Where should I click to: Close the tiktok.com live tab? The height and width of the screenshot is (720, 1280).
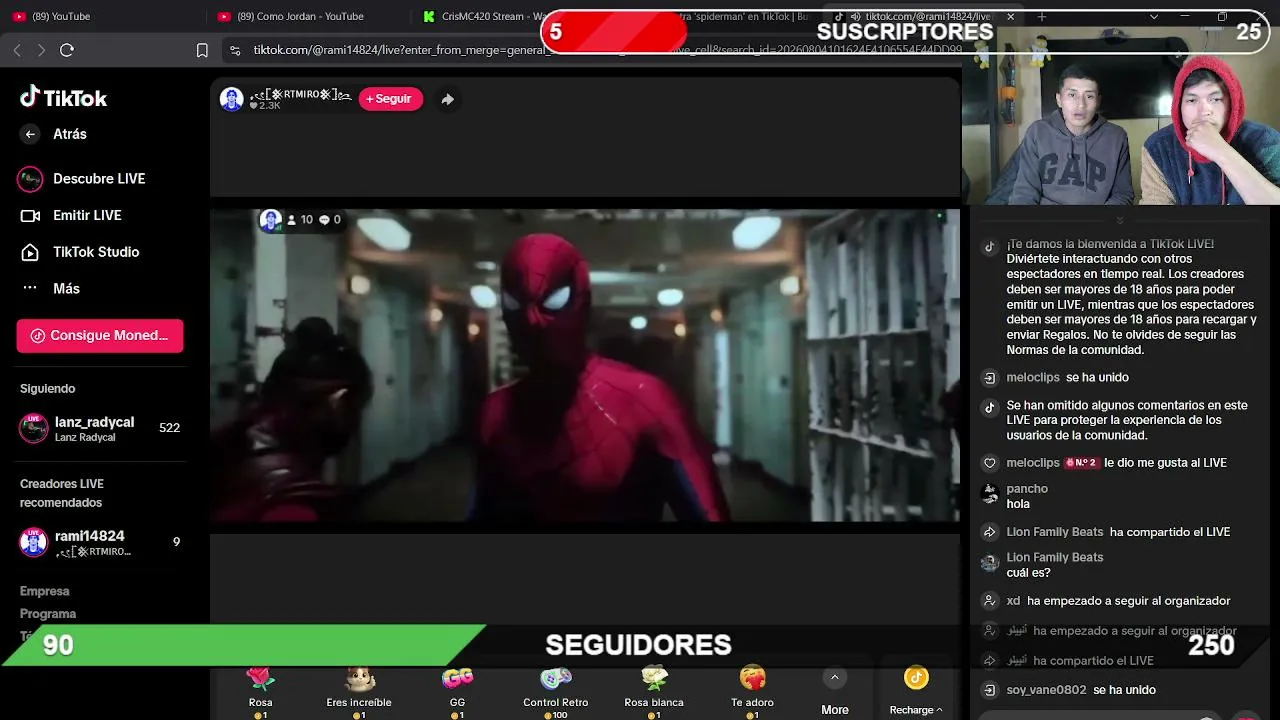coord(1010,16)
